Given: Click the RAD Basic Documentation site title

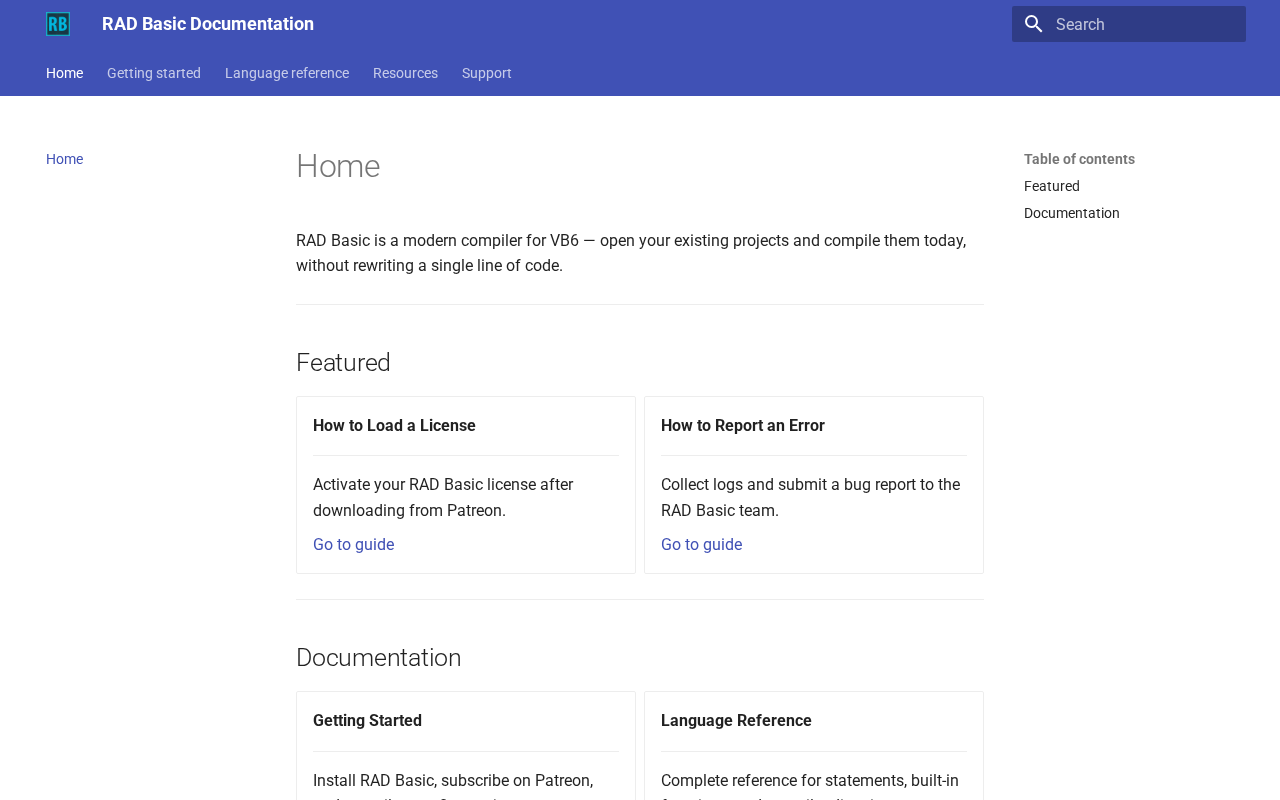Looking at the screenshot, I should [x=208, y=24].
